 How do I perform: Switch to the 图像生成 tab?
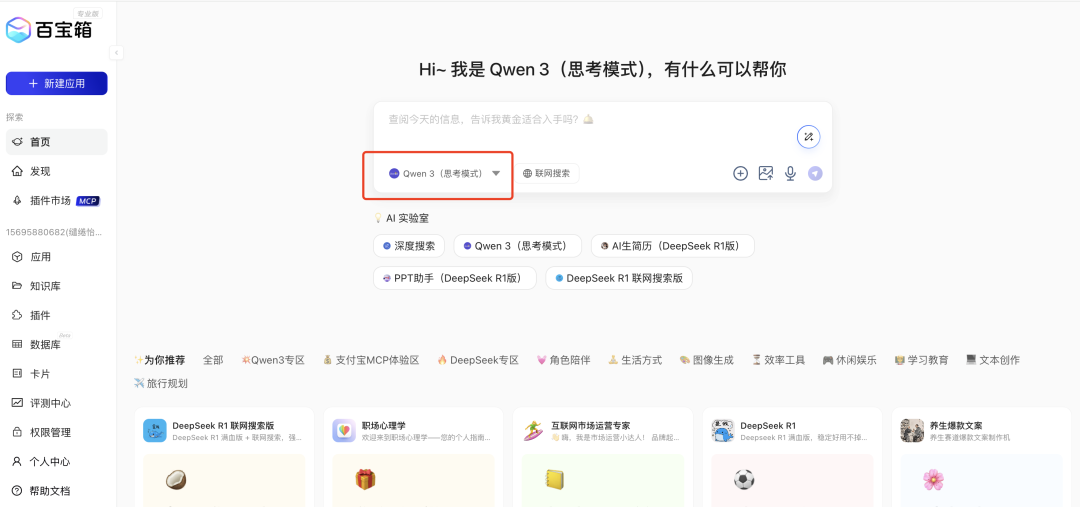tap(707, 360)
